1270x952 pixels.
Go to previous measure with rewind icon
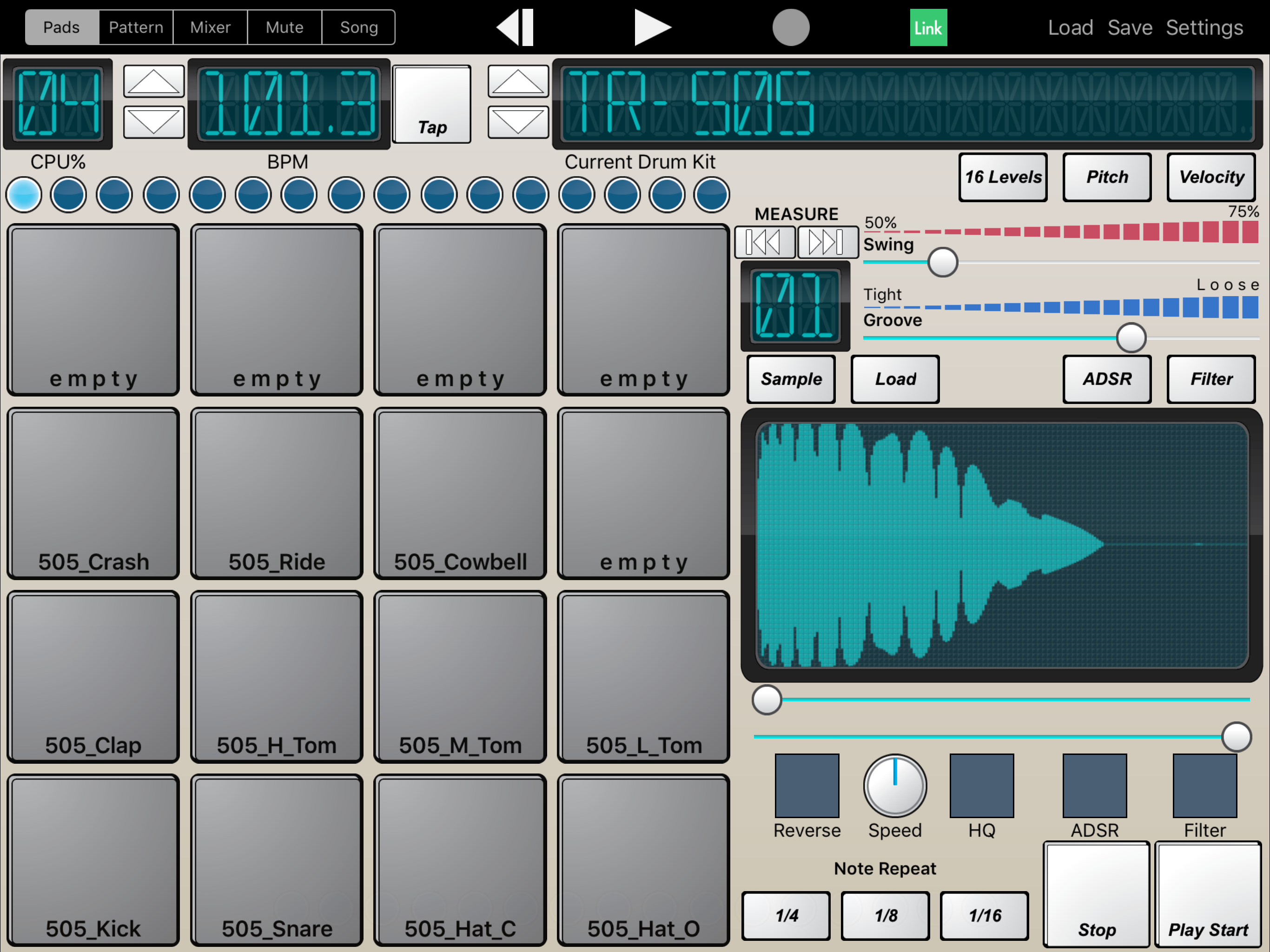(x=765, y=242)
